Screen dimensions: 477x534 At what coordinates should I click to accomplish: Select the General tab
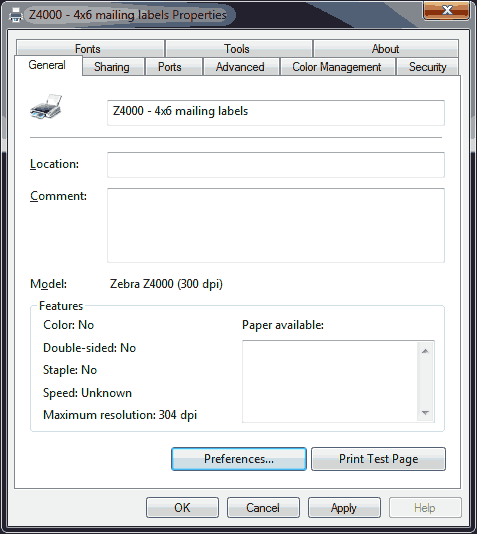[x=48, y=65]
